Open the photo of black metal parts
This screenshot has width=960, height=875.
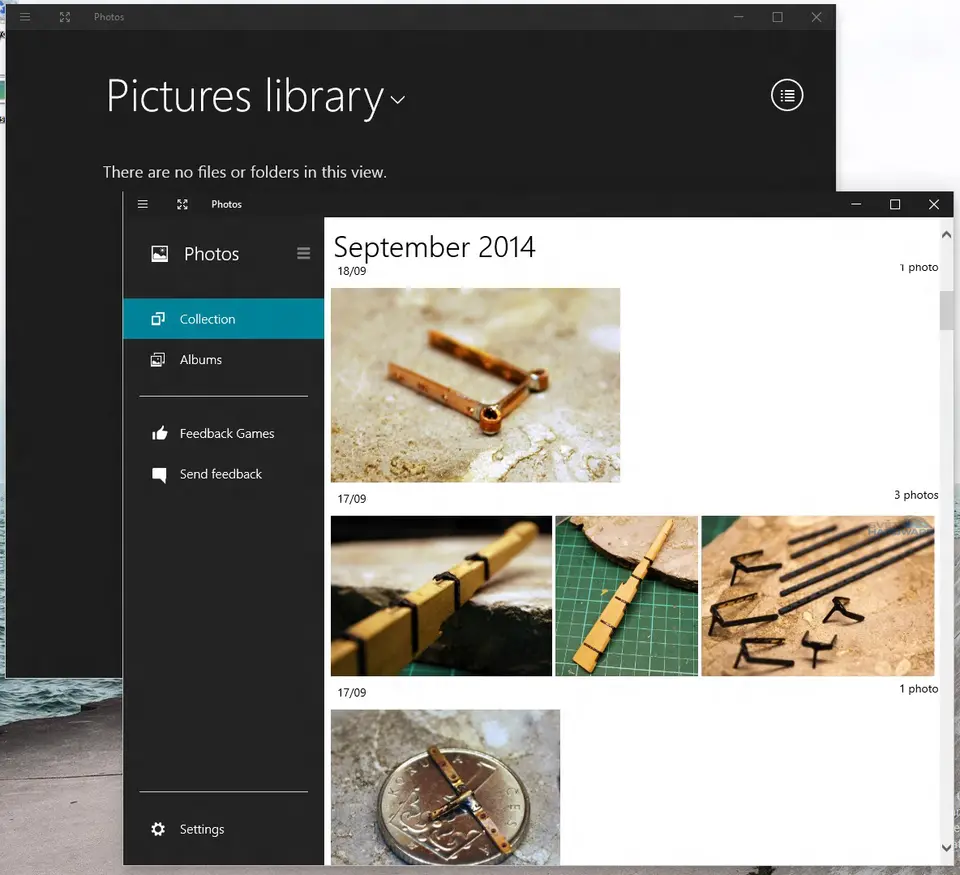click(x=817, y=595)
